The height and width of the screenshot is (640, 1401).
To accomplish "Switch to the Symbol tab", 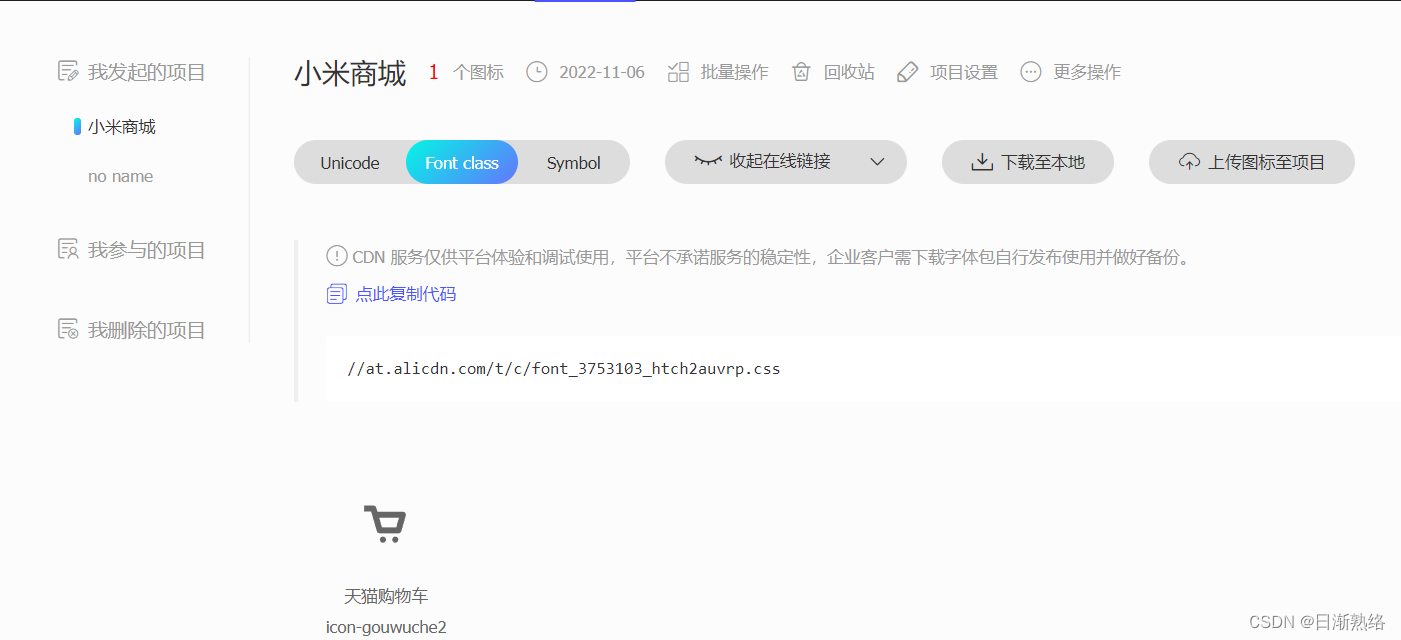I will [574, 163].
